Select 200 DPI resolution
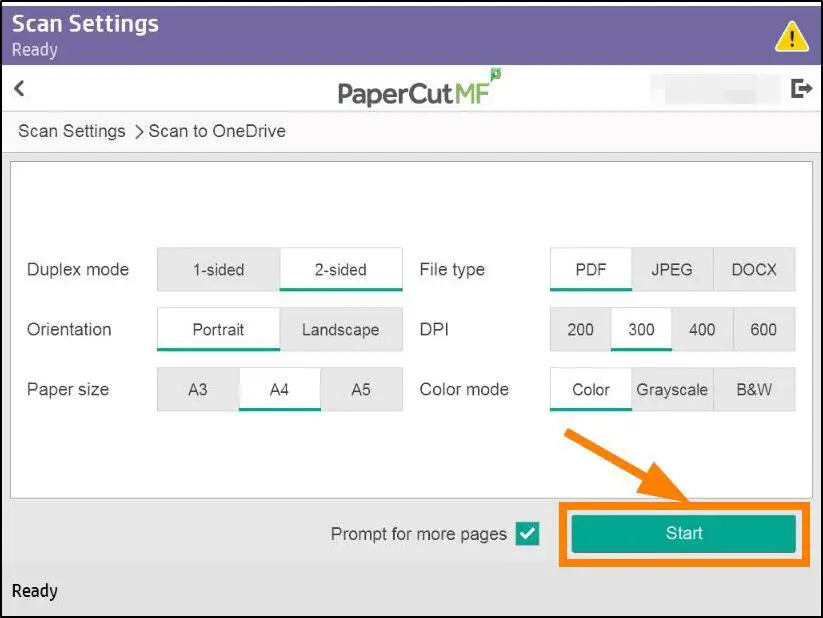This screenshot has width=823, height=618. tap(579, 329)
